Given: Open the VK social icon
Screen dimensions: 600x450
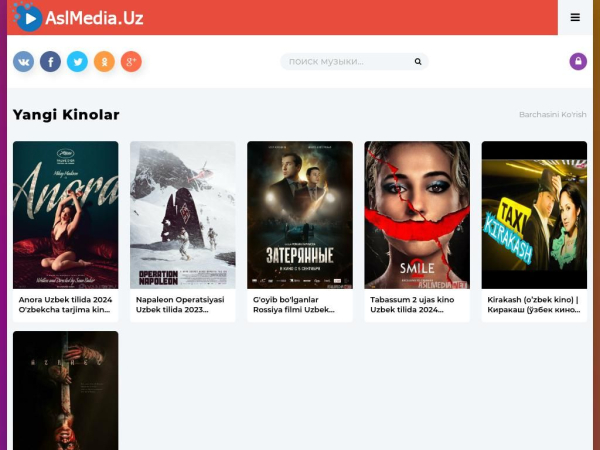Looking at the screenshot, I should (23, 61).
